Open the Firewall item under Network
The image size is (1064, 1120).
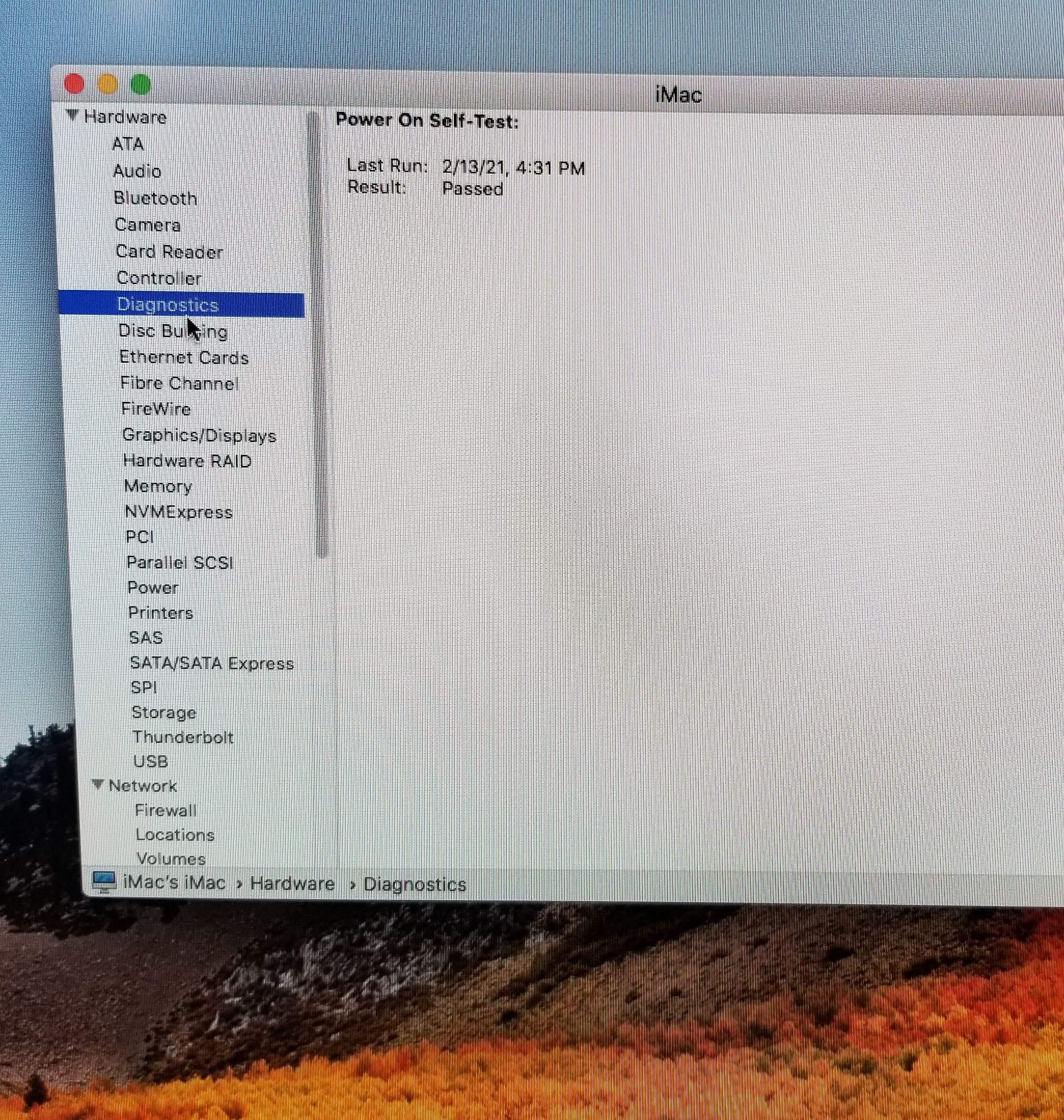pos(165,810)
